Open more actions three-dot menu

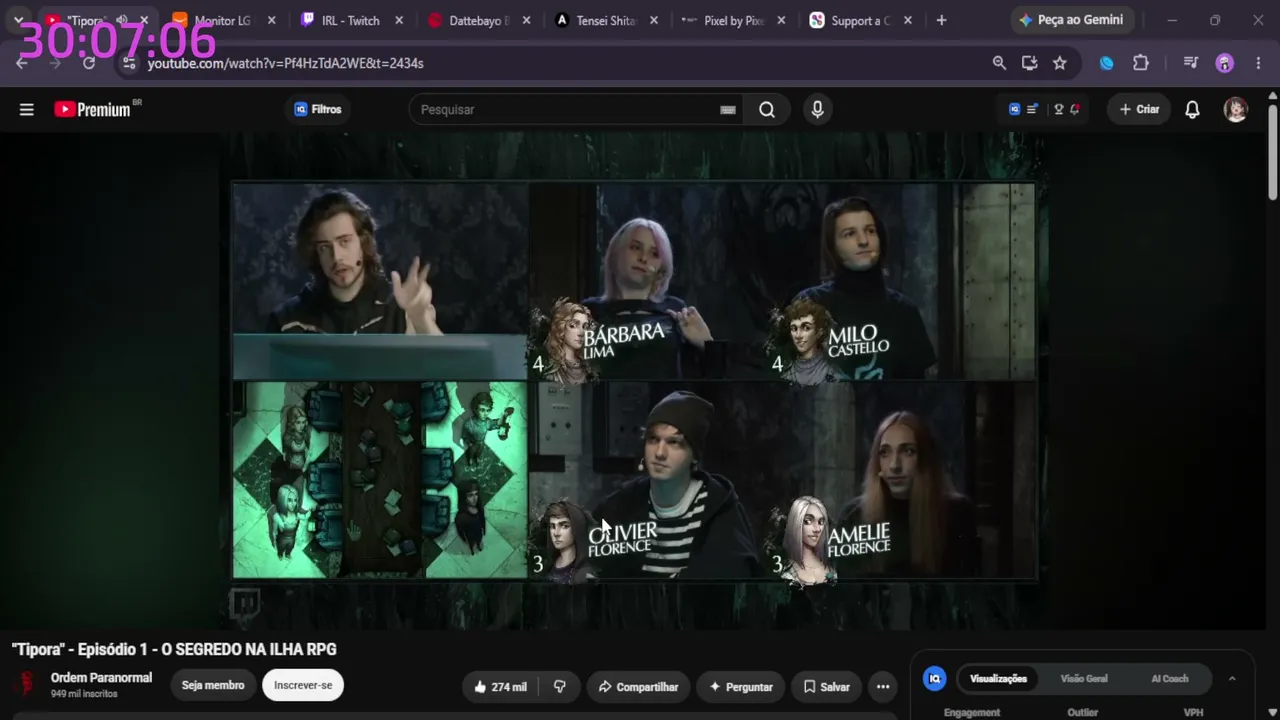[x=883, y=687]
